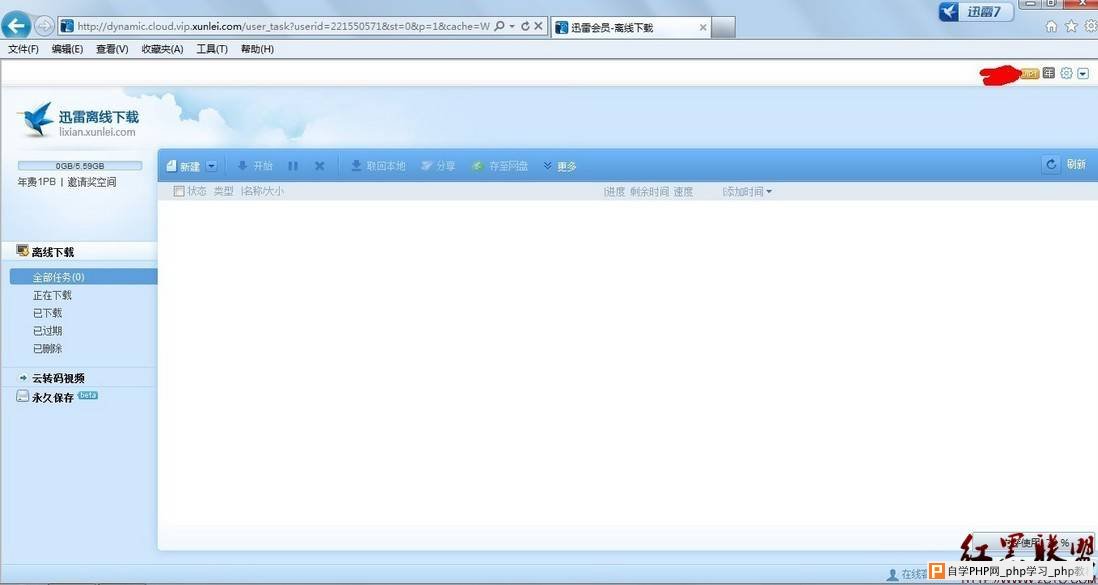Open the address bar dropdown arrow
The image size is (1098, 585).
click(512, 27)
